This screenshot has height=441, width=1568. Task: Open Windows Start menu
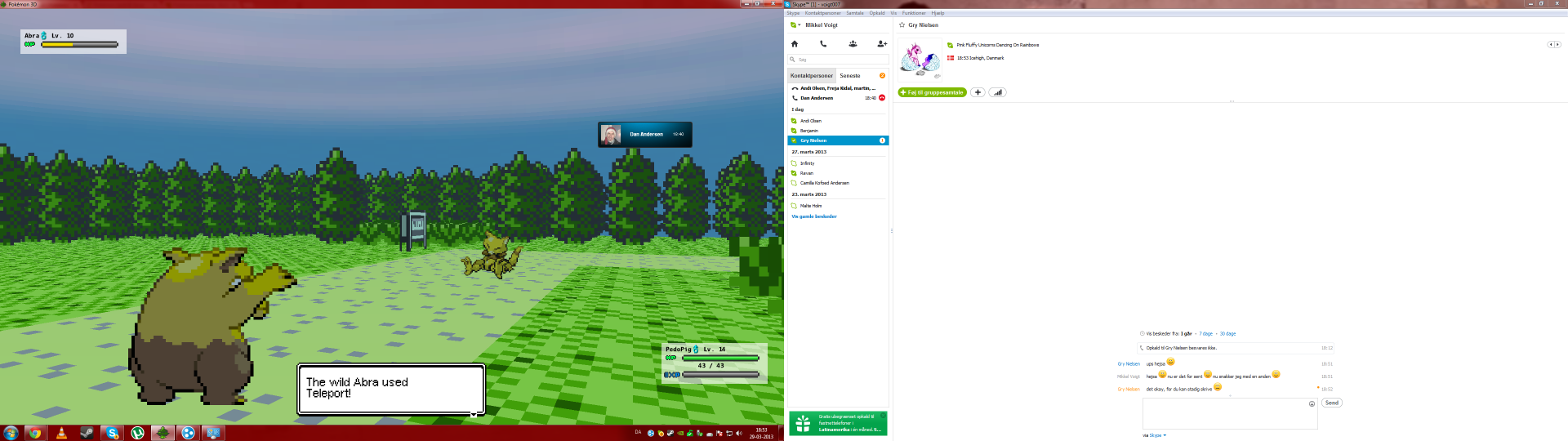[11, 433]
